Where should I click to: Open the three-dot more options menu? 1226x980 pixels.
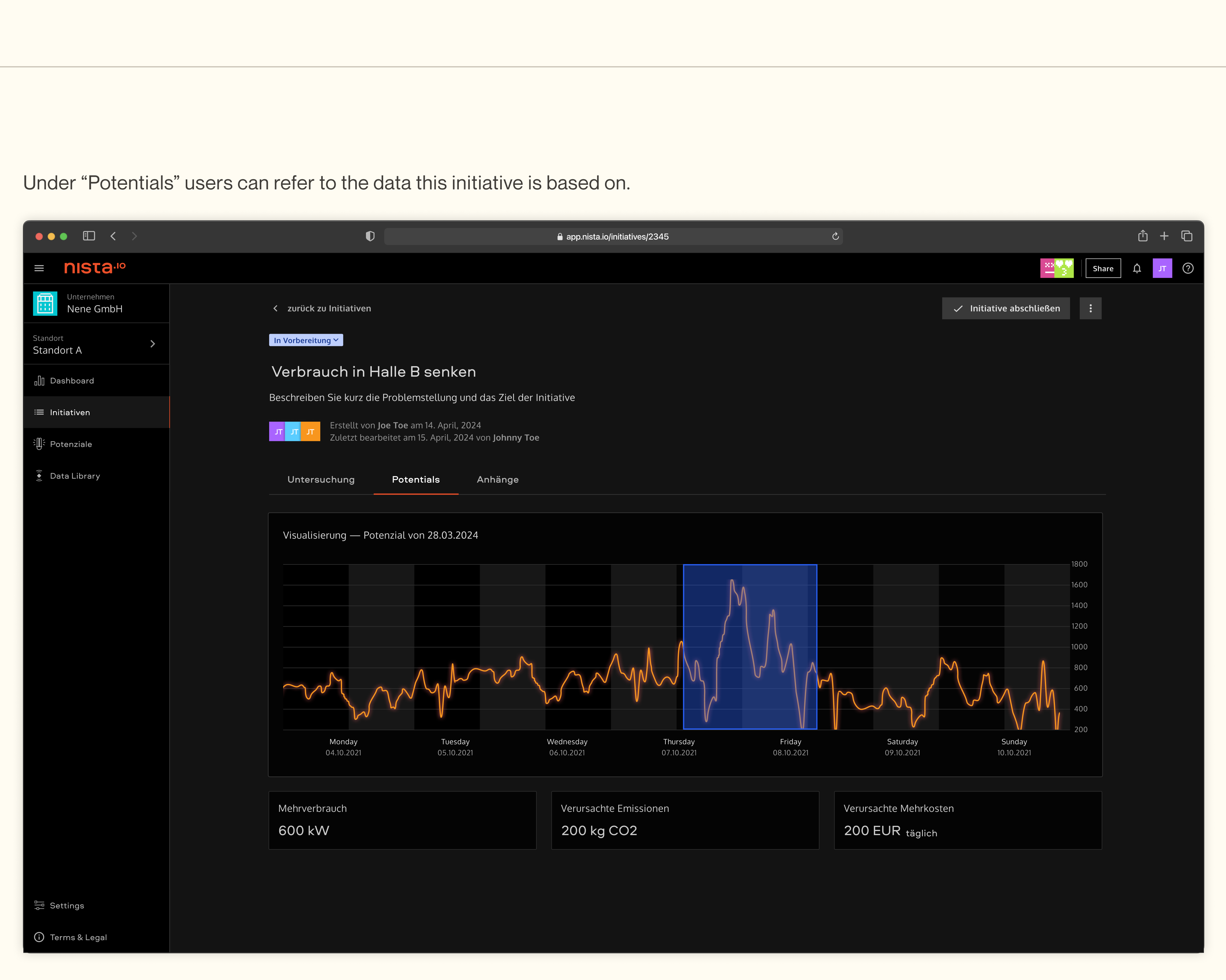[1090, 308]
